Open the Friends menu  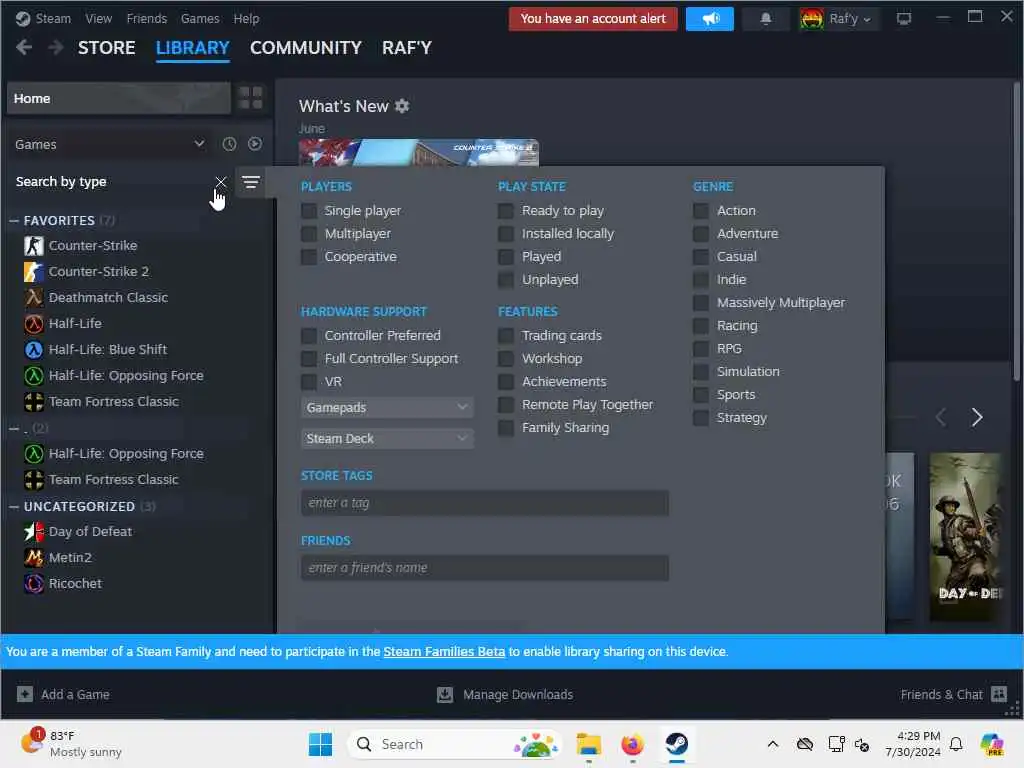[147, 19]
